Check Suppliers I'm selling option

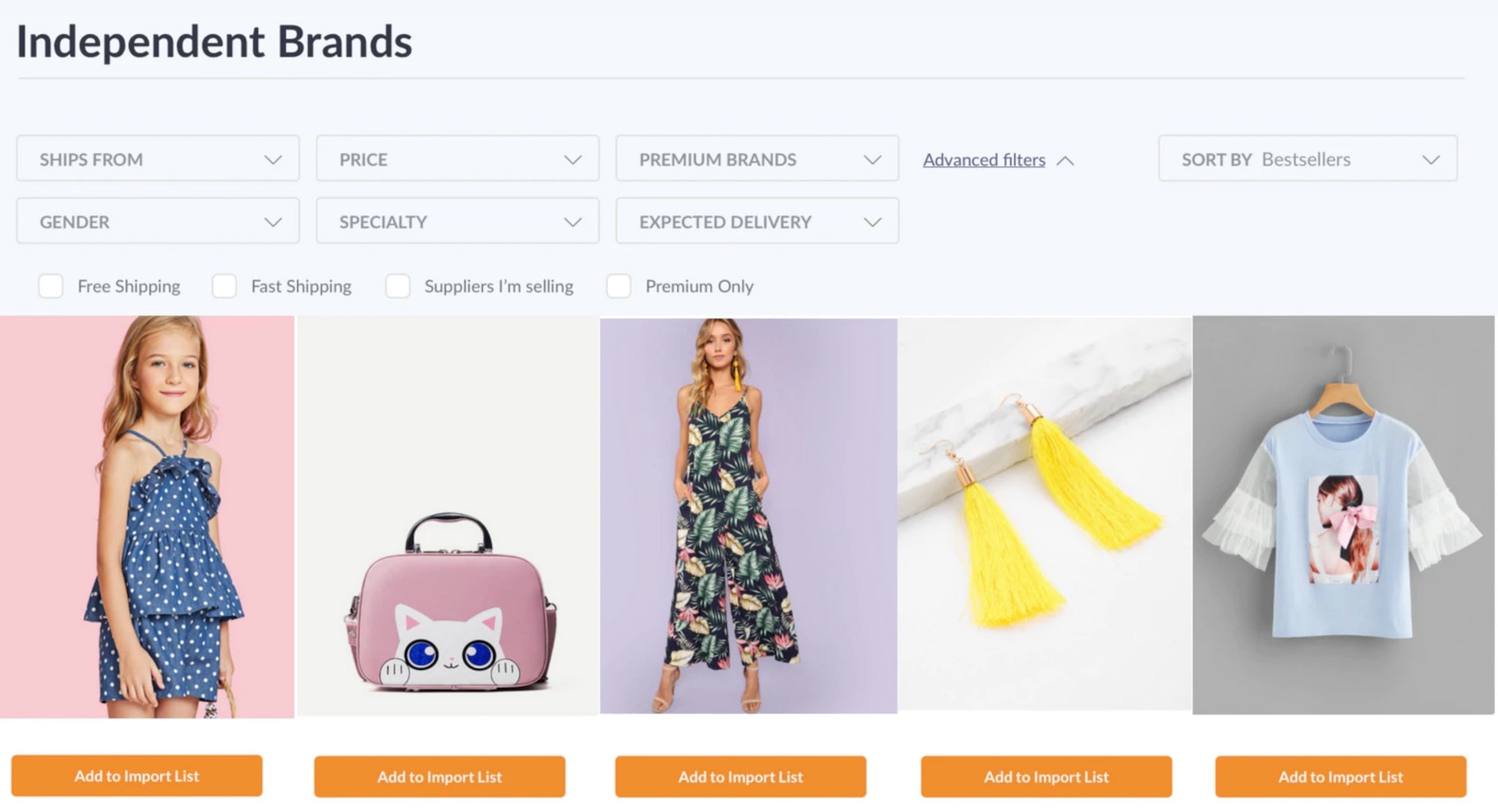[397, 286]
